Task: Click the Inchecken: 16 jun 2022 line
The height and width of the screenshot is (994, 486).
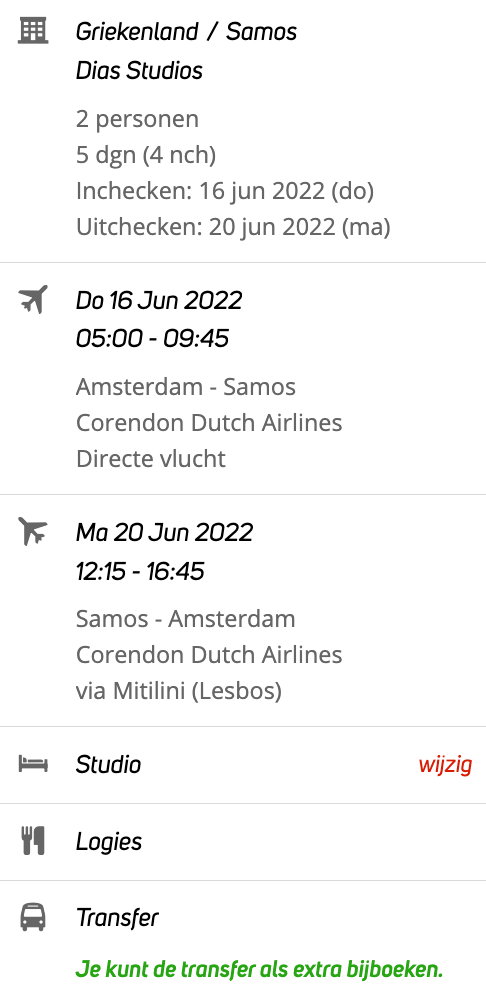Action: point(225,191)
